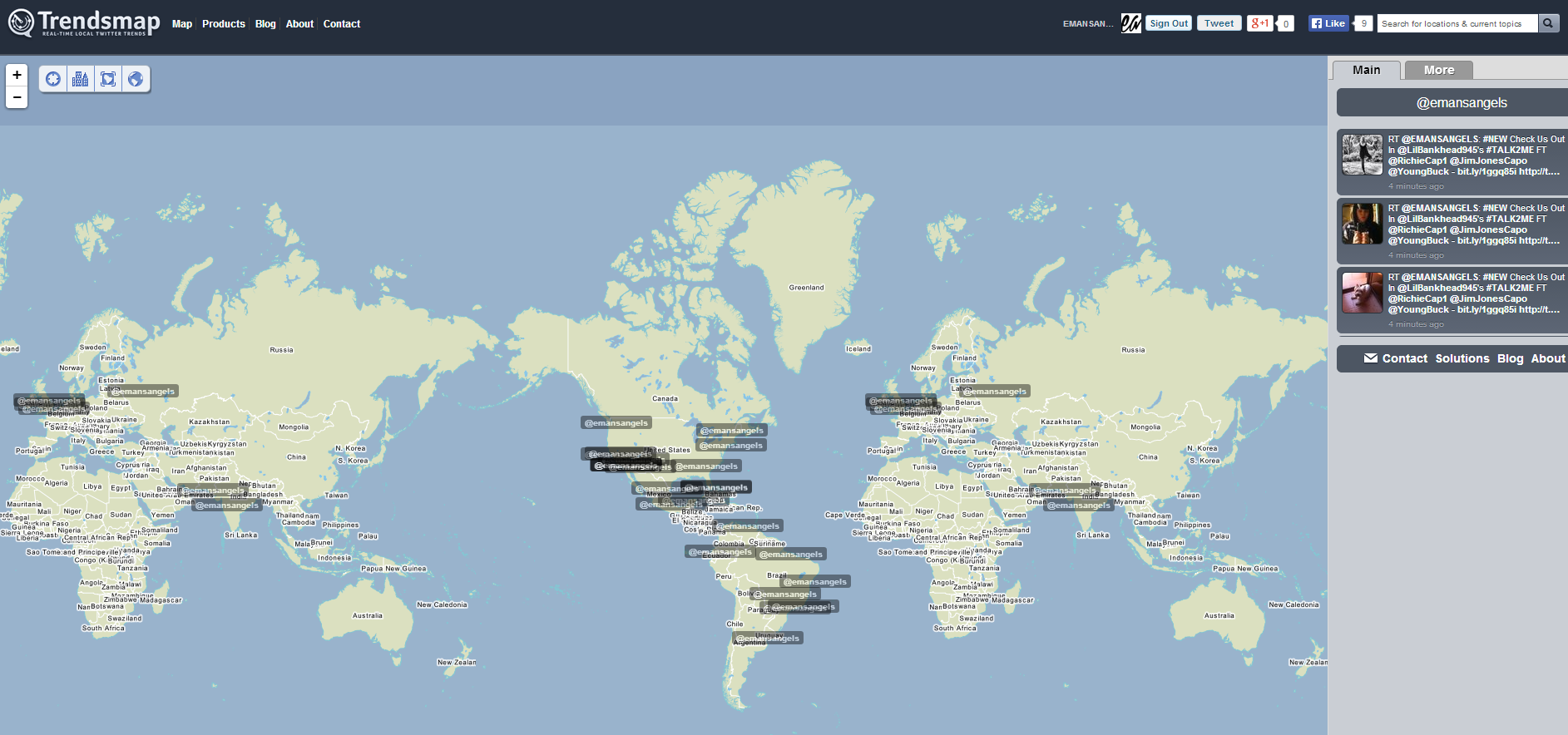Click the Sign Out button

[1169, 23]
